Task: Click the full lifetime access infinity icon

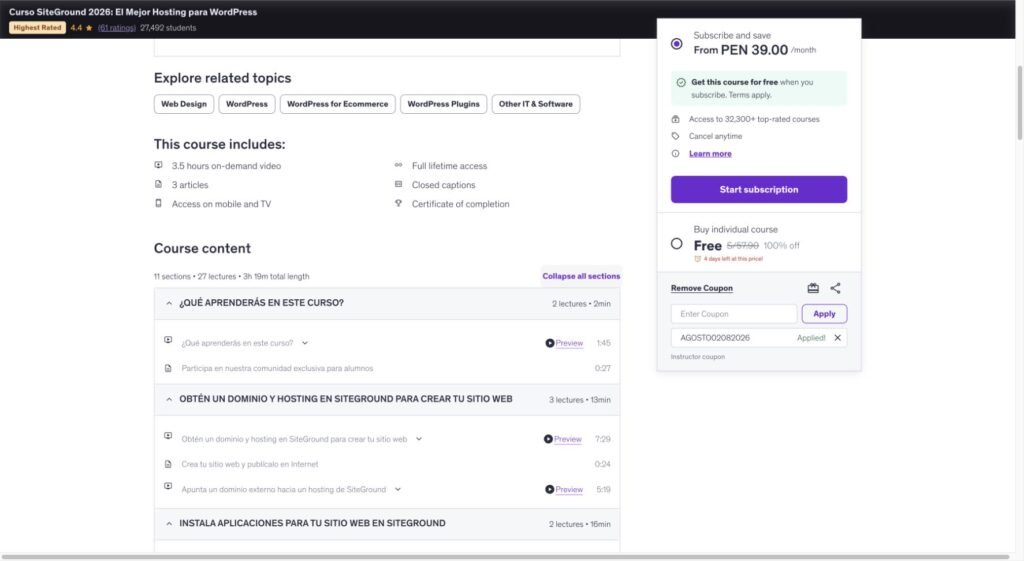Action: [x=398, y=165]
